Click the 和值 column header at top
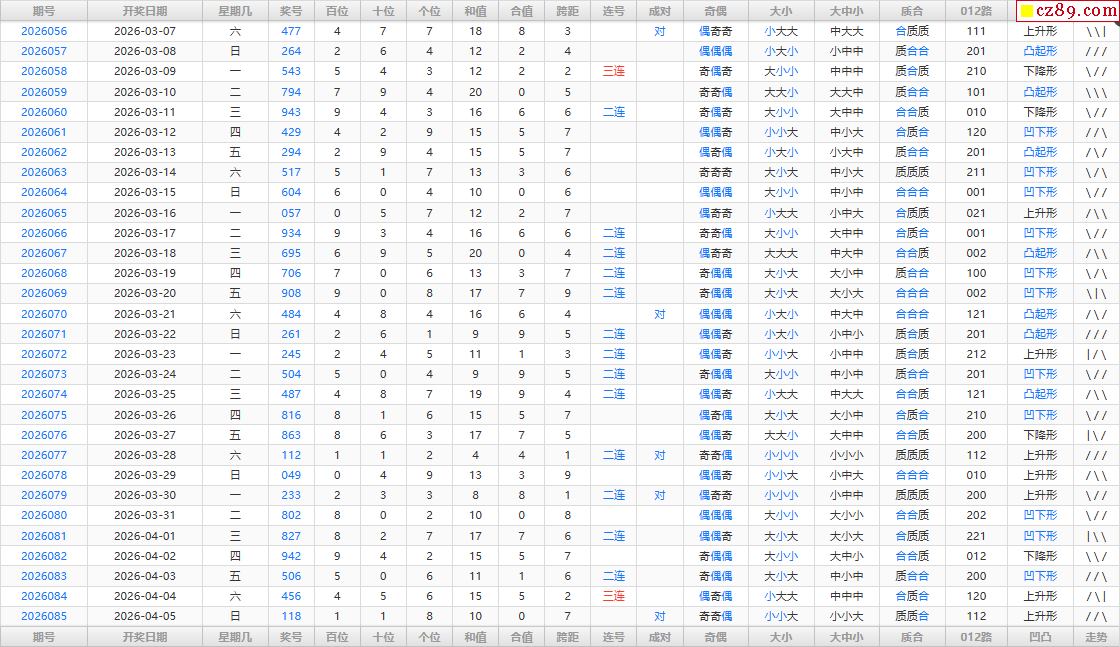 tap(475, 11)
